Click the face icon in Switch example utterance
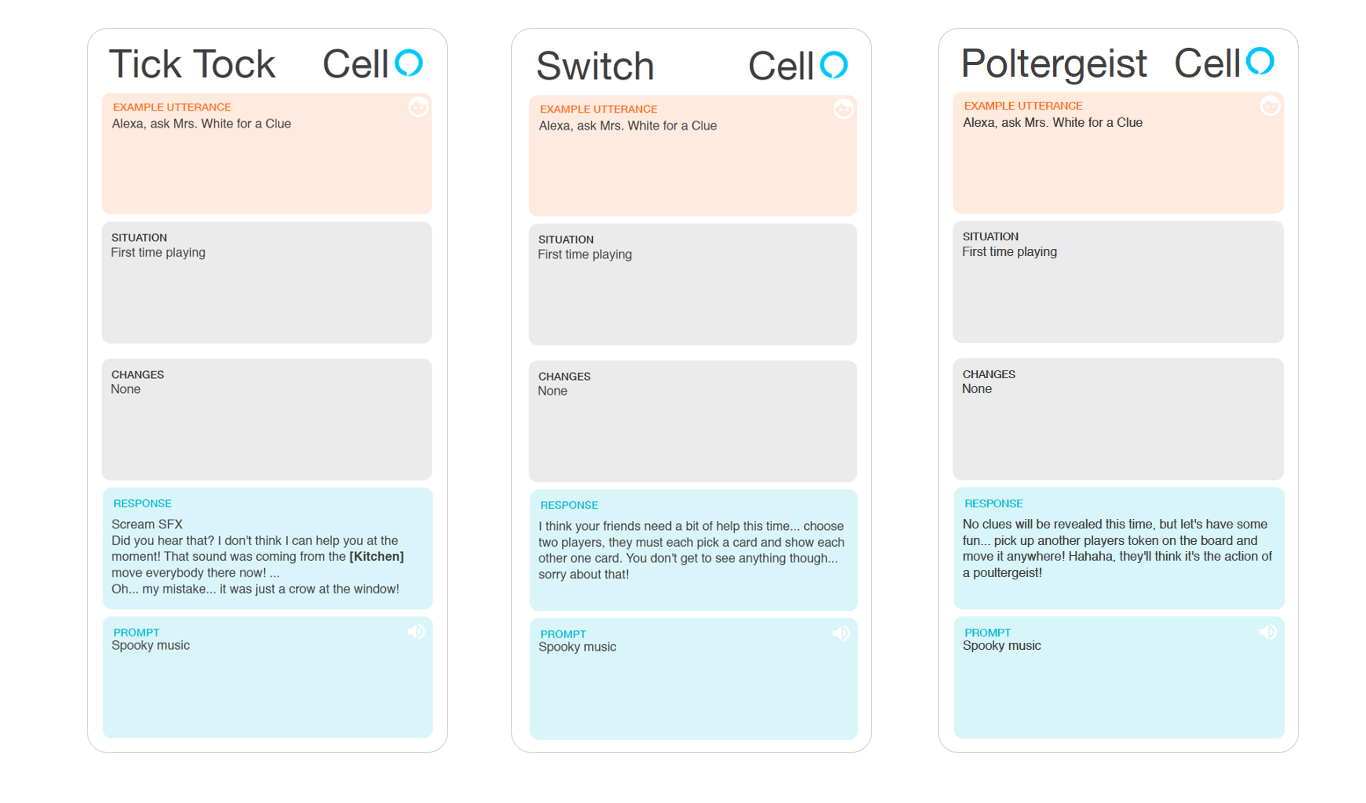This screenshot has width=1366, height=803. [x=843, y=109]
